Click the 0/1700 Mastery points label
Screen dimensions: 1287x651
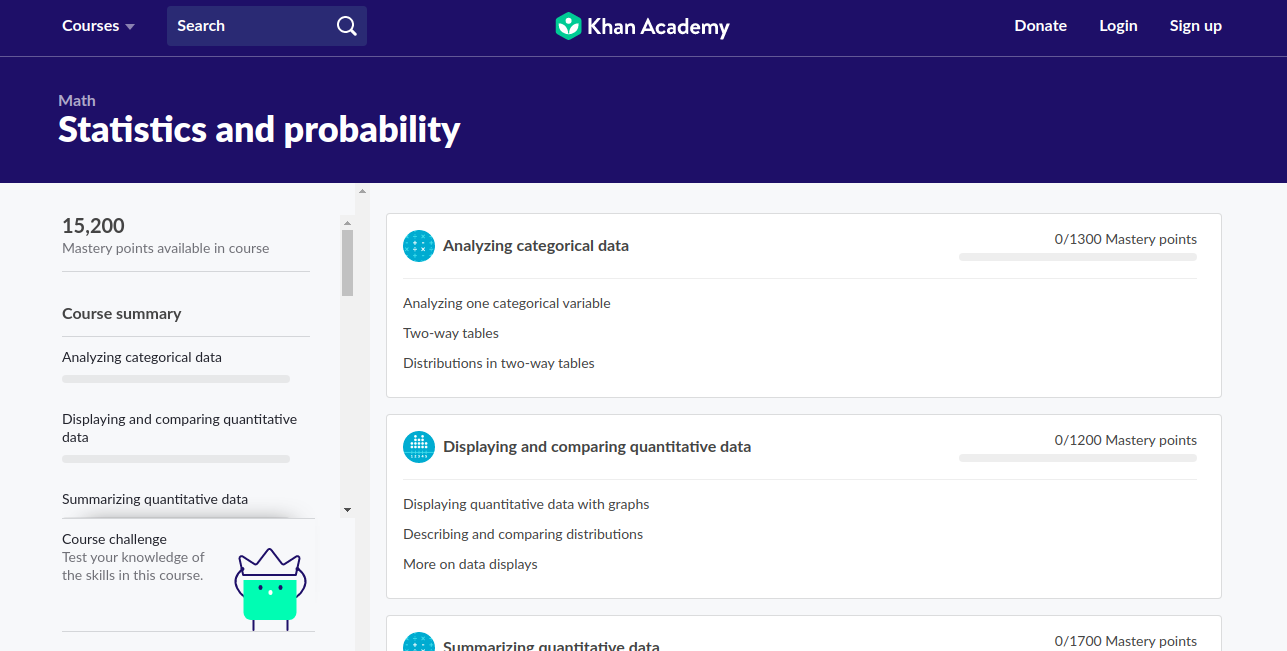click(x=1126, y=641)
